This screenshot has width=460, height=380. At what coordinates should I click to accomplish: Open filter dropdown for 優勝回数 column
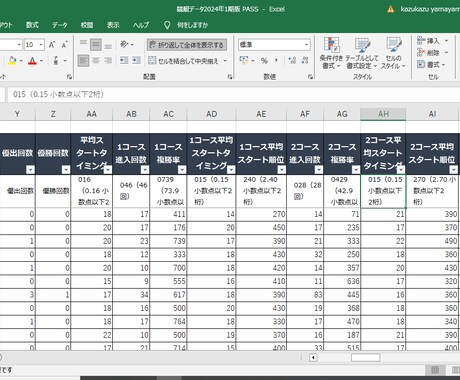pos(66,170)
